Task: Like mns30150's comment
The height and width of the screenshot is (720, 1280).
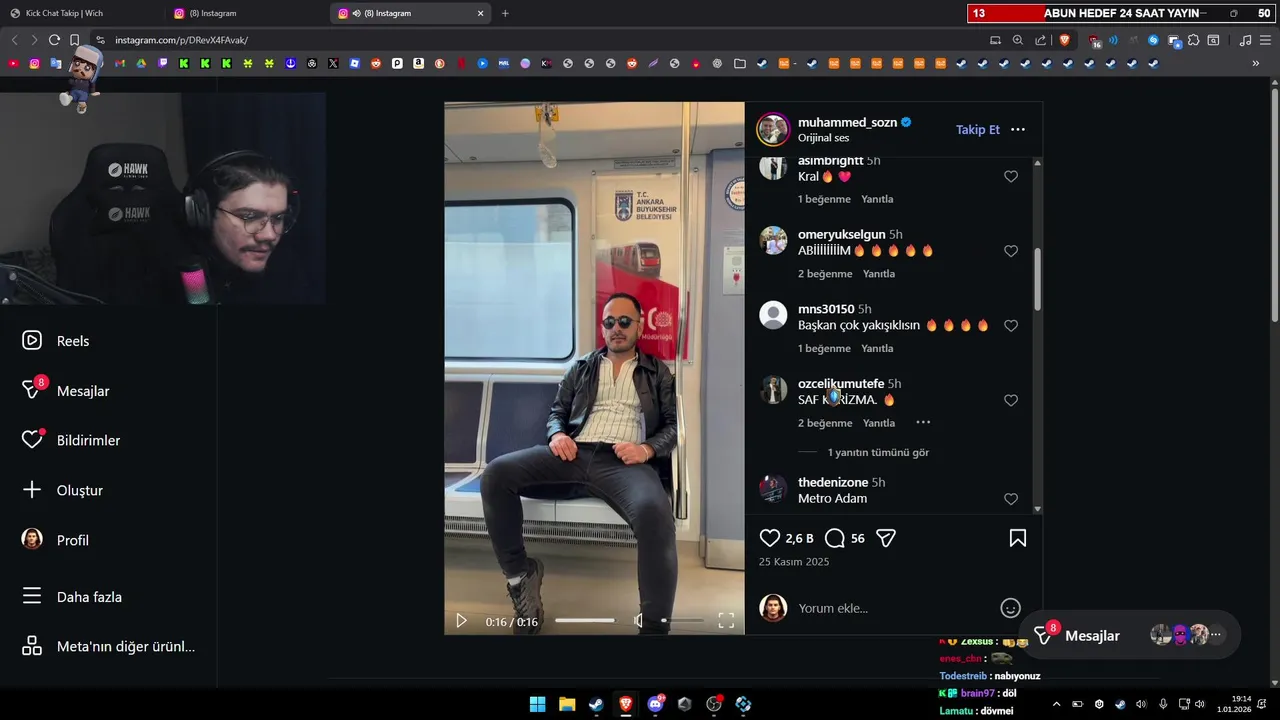Action: 1011,326
